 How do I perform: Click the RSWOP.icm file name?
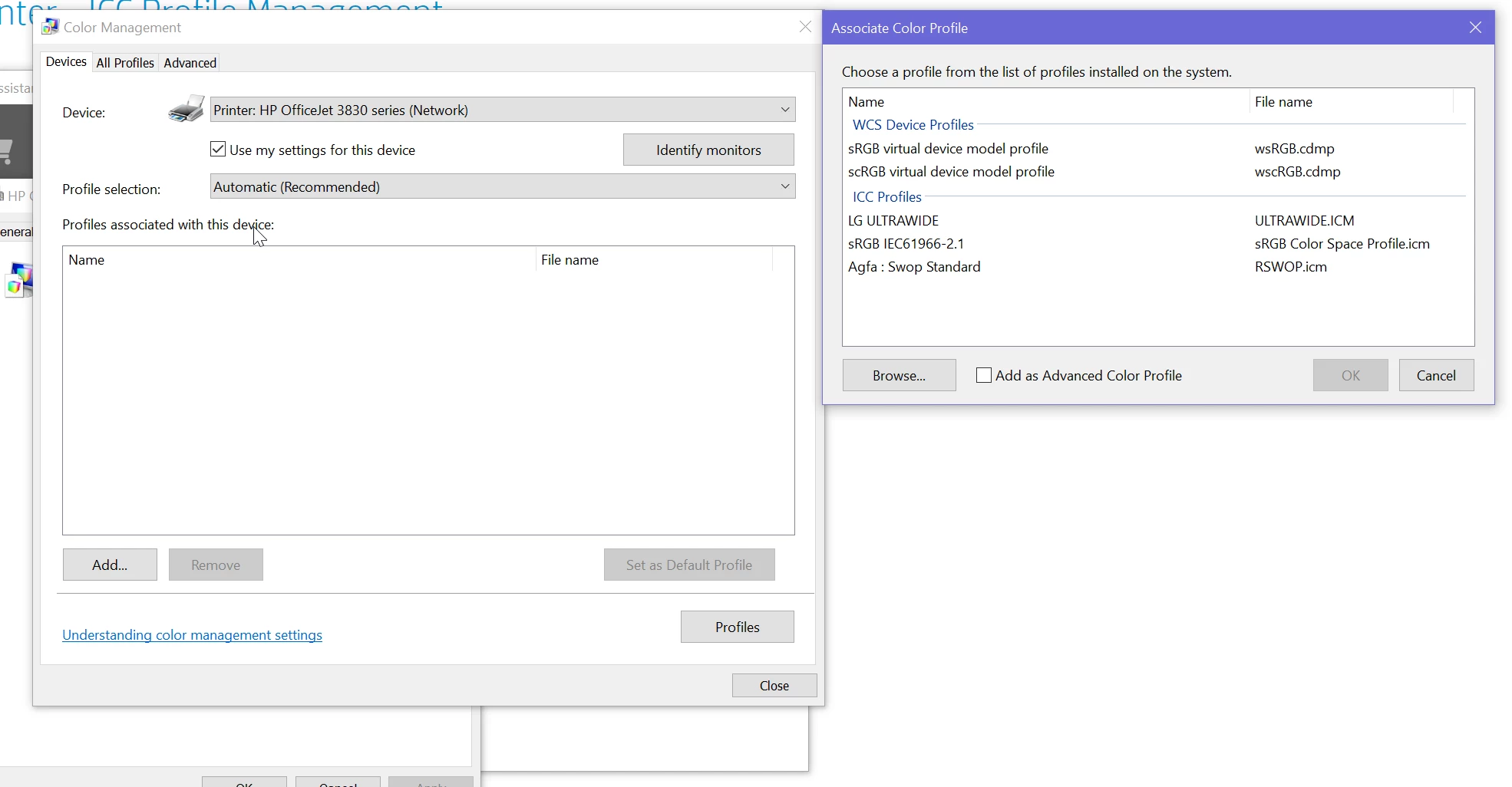click(x=1291, y=266)
